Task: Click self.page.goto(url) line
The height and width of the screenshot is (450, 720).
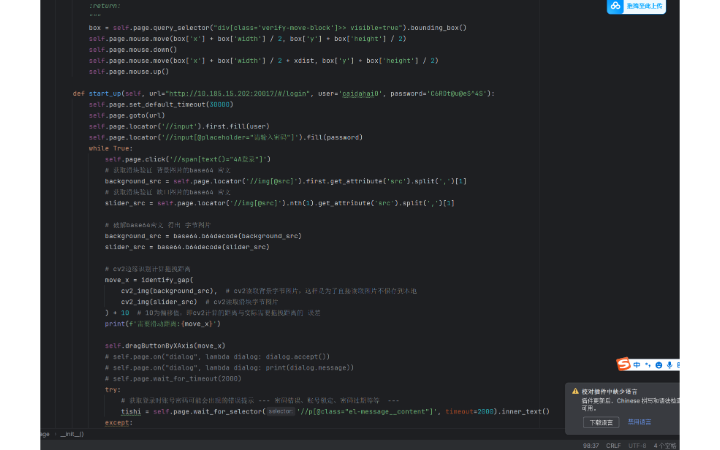Action: click(127, 115)
